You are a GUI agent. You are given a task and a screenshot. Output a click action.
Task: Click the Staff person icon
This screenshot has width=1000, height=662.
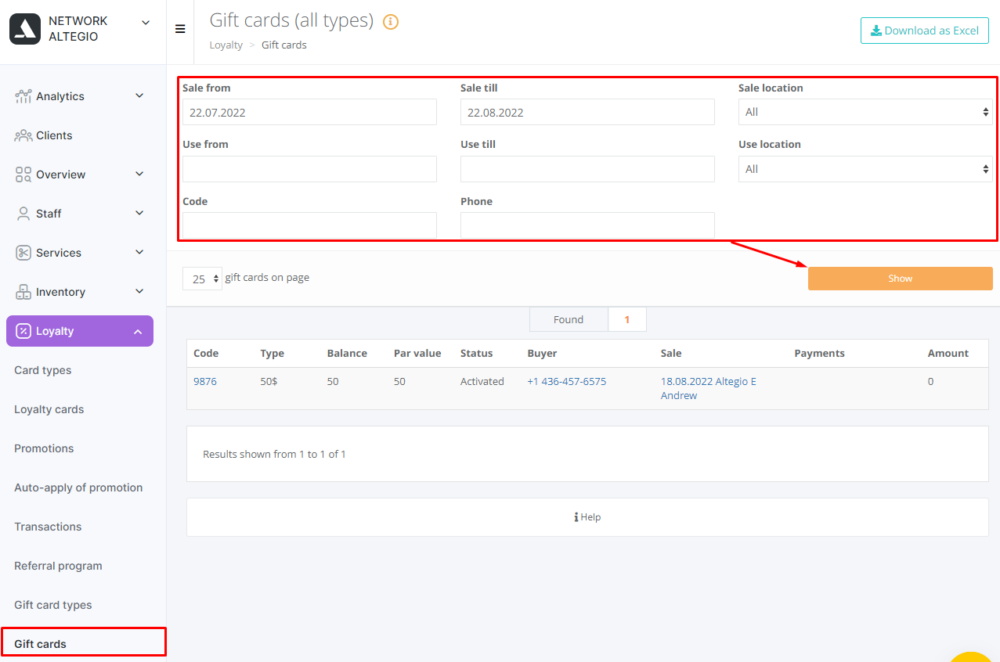tap(23, 214)
